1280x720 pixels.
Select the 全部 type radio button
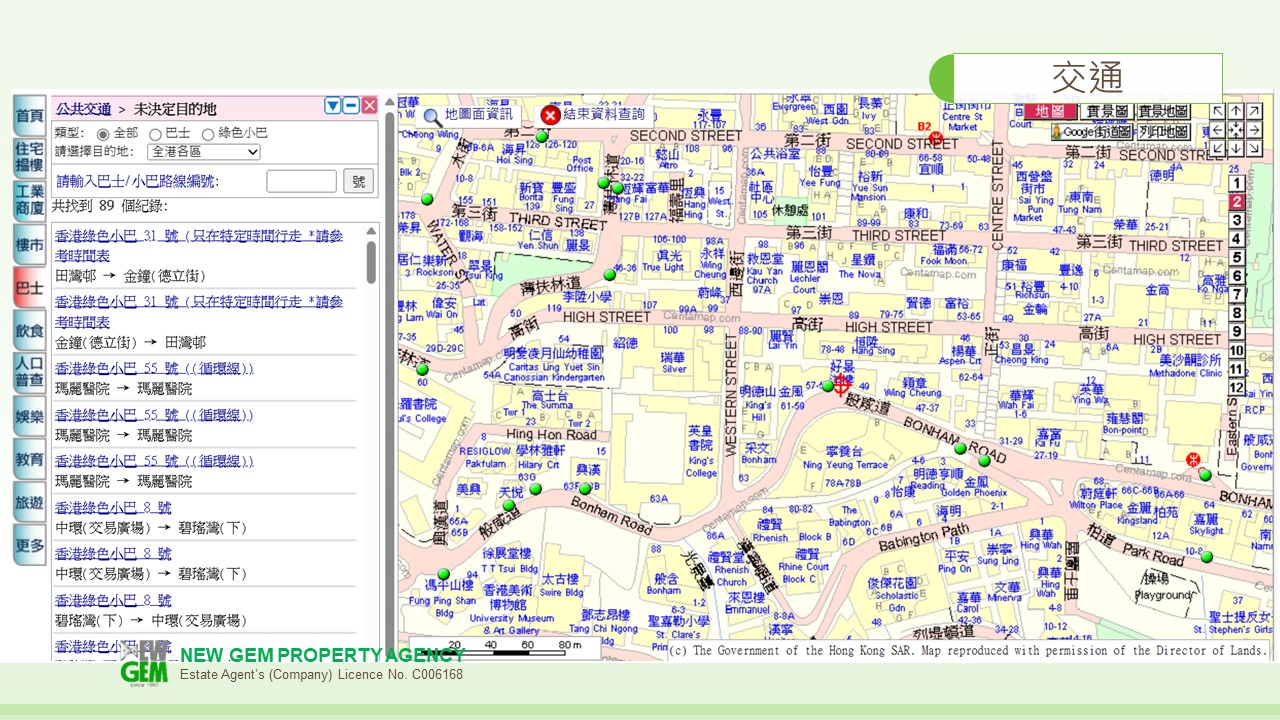(x=102, y=133)
